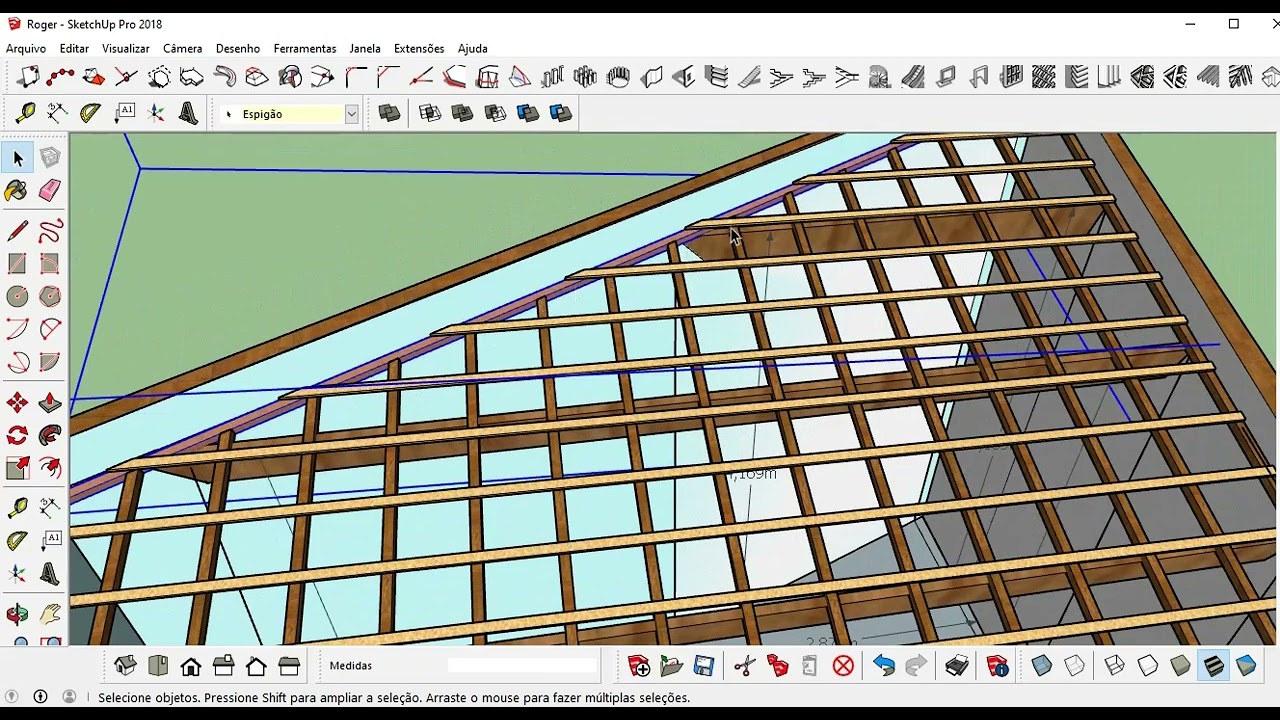Choose the red Rotate tool
The width and height of the screenshot is (1280, 720).
[17, 435]
